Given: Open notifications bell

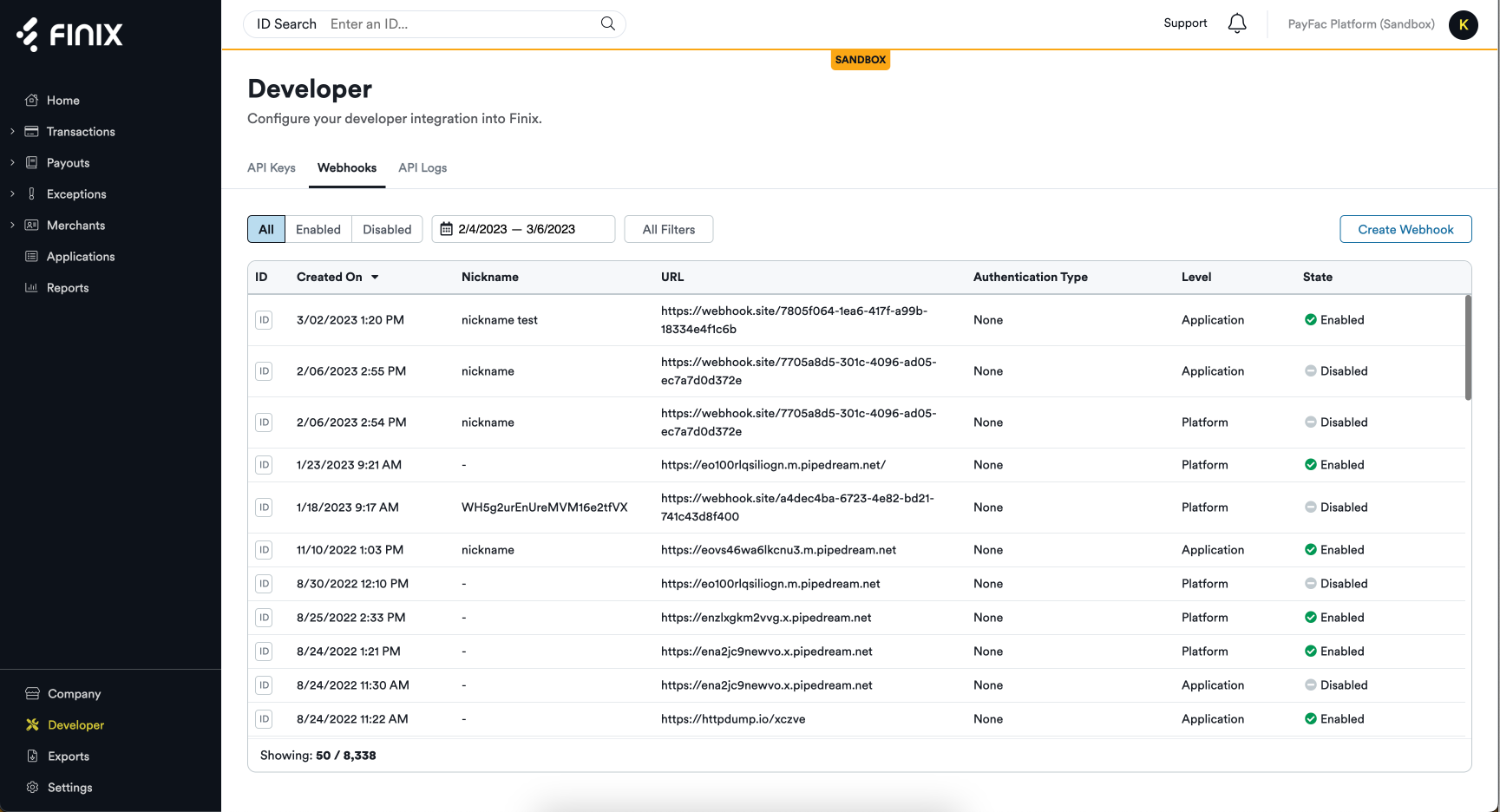Looking at the screenshot, I should point(1237,23).
